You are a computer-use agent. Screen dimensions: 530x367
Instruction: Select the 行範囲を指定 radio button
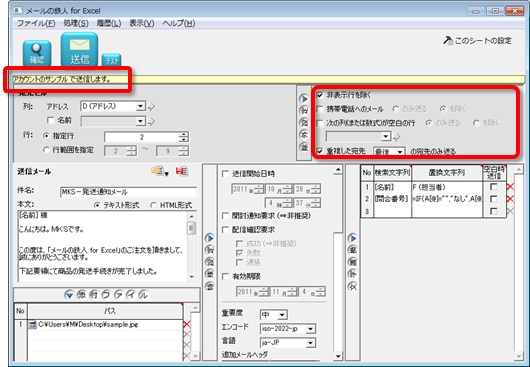pos(46,150)
